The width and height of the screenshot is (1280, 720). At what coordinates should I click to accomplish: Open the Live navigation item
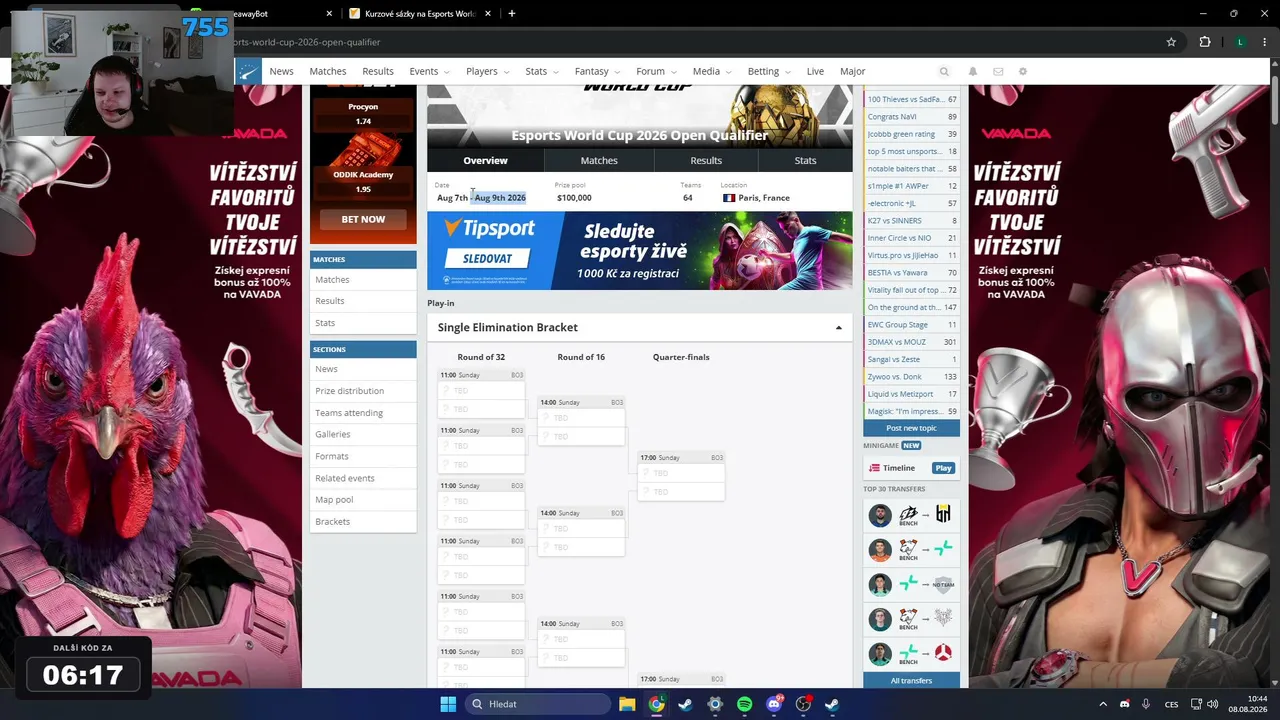click(x=815, y=72)
